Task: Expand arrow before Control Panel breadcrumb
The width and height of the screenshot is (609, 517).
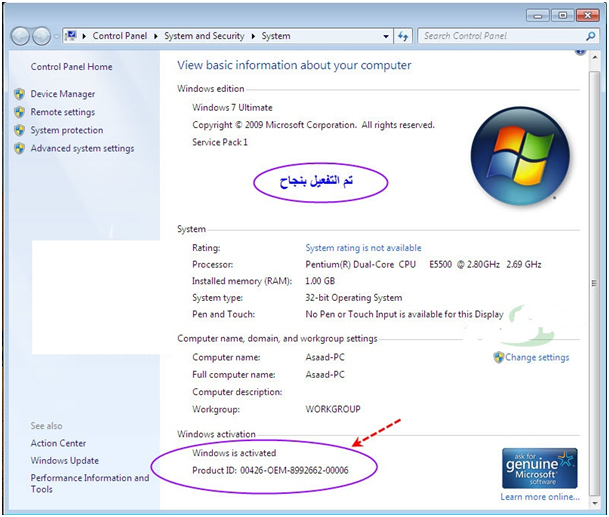Action: pyautogui.click(x=84, y=36)
